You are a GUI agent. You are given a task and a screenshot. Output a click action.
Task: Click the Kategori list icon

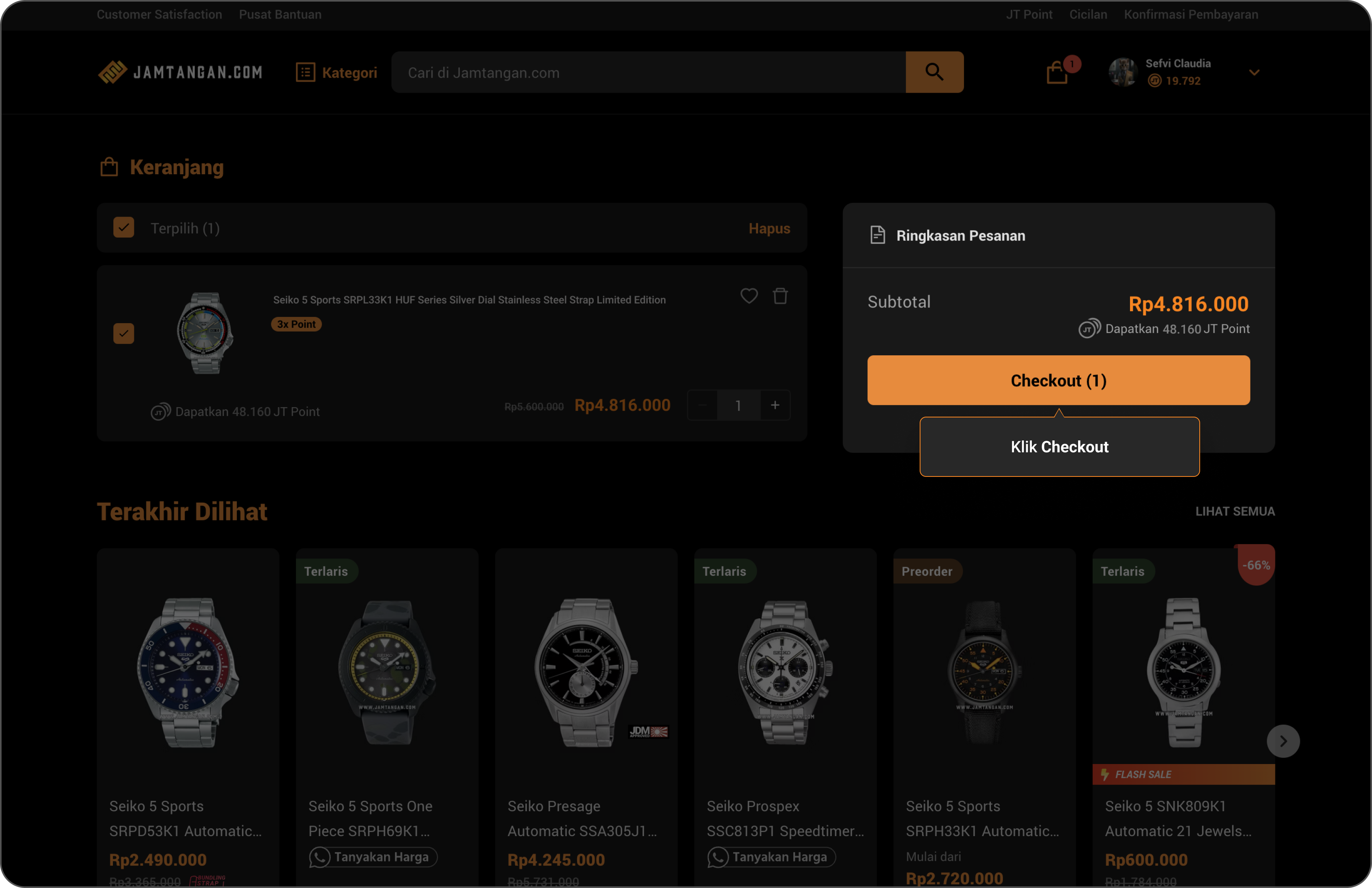pos(305,72)
